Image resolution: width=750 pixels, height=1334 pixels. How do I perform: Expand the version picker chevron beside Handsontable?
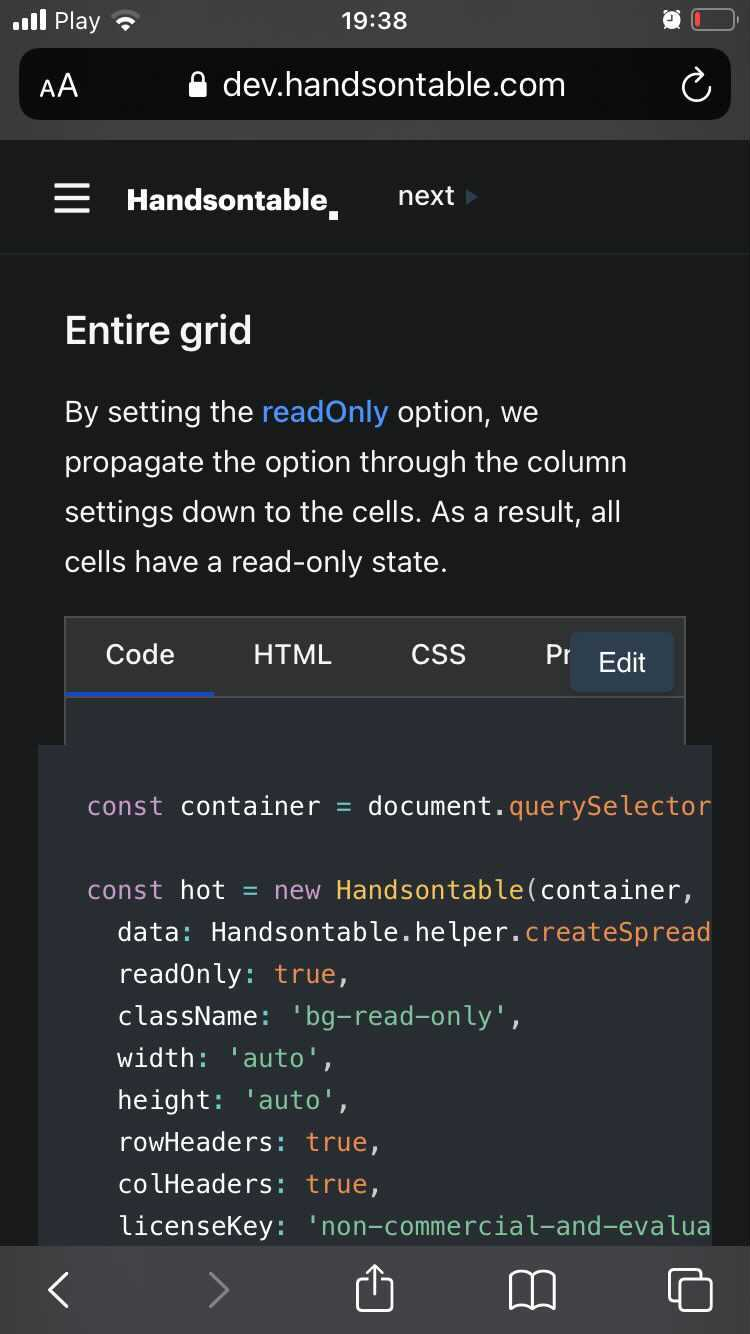[470, 197]
